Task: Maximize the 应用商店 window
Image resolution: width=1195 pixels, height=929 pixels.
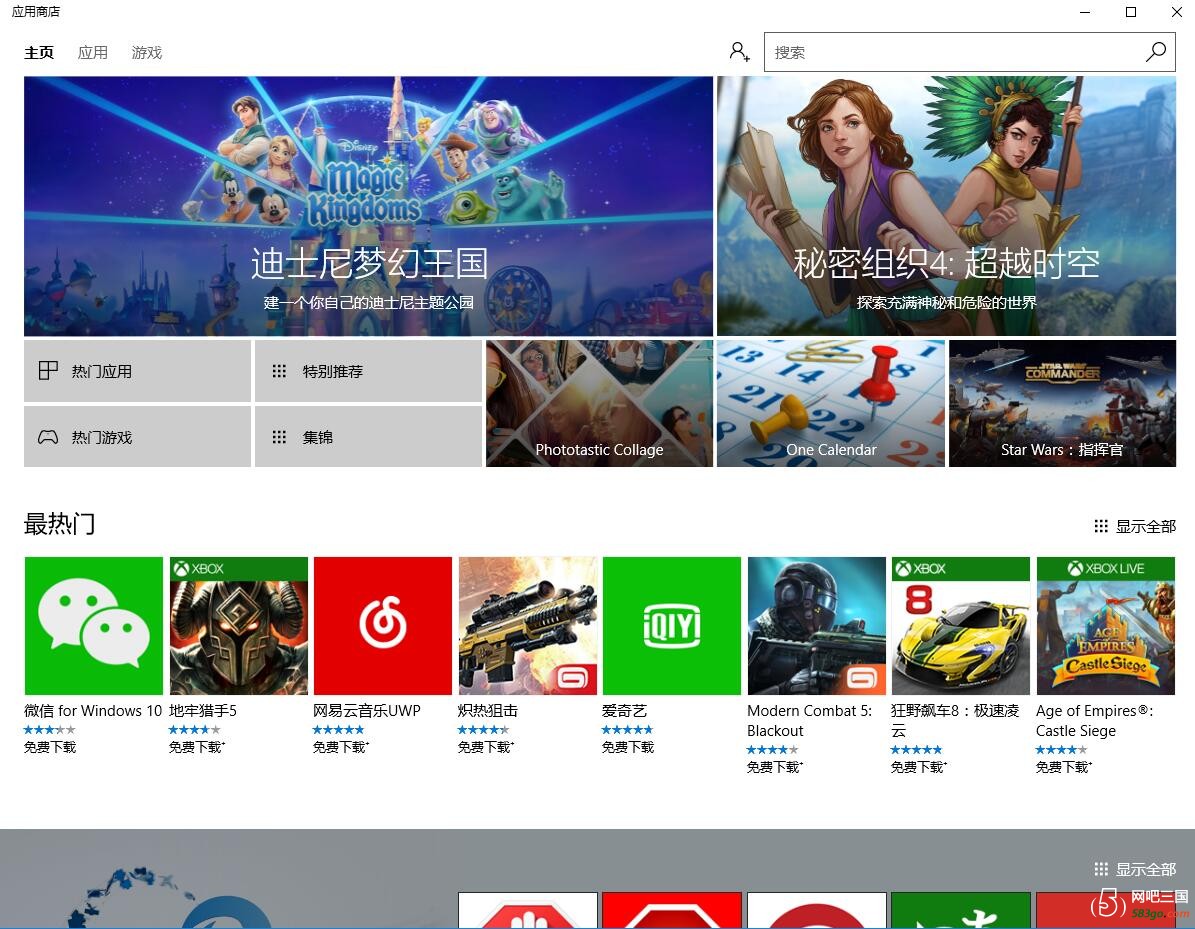Action: 1131,11
